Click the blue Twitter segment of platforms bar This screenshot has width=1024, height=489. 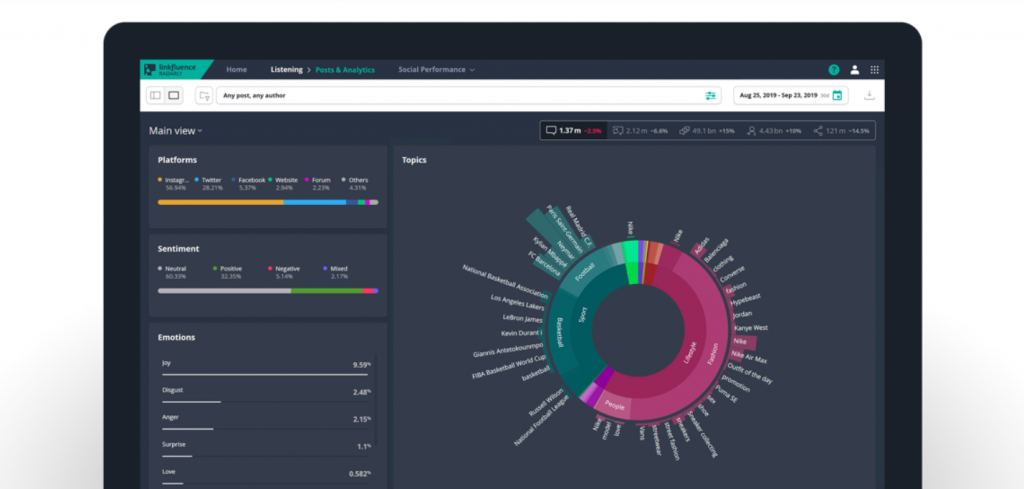point(315,202)
